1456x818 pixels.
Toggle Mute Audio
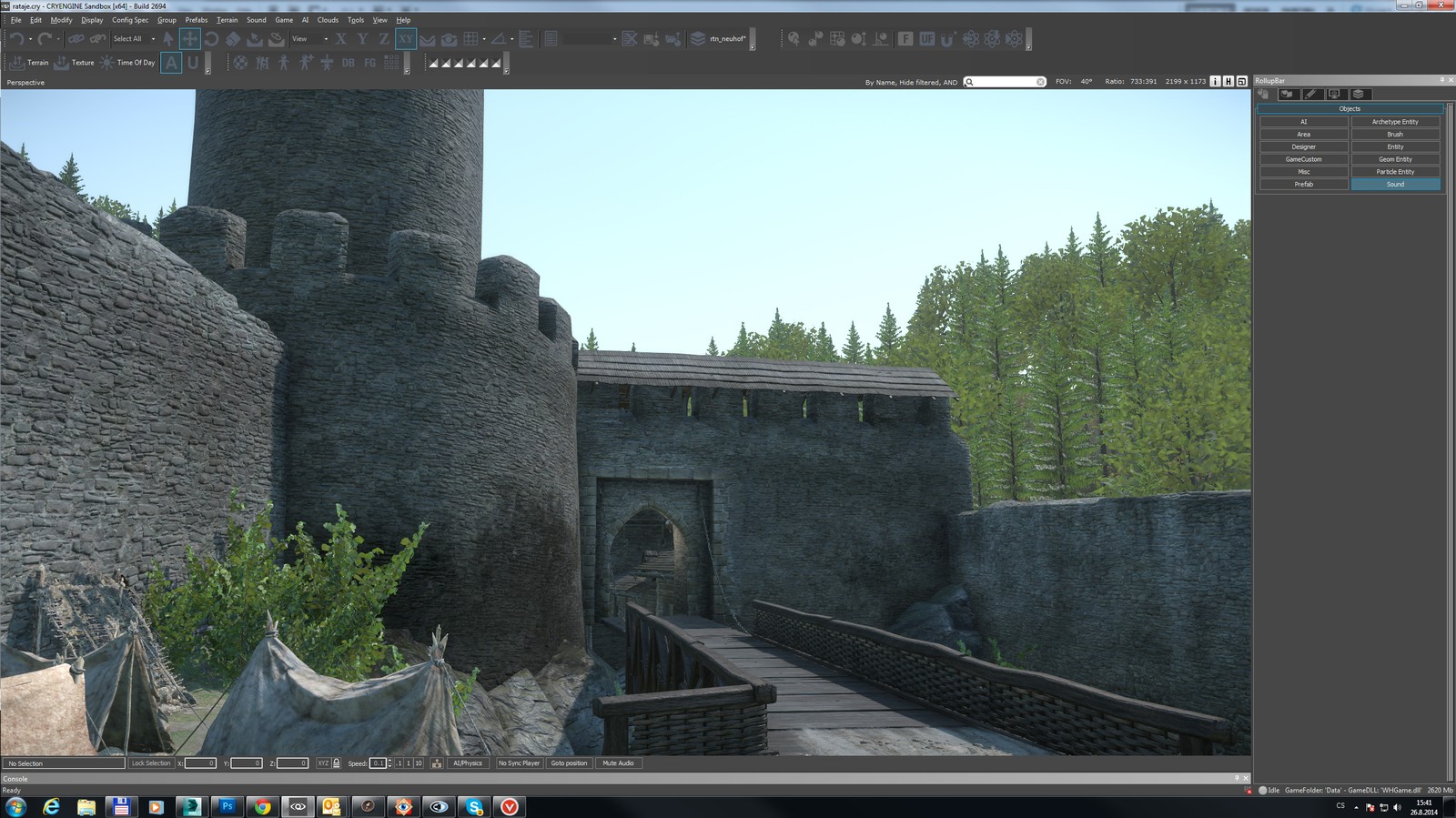tap(619, 763)
